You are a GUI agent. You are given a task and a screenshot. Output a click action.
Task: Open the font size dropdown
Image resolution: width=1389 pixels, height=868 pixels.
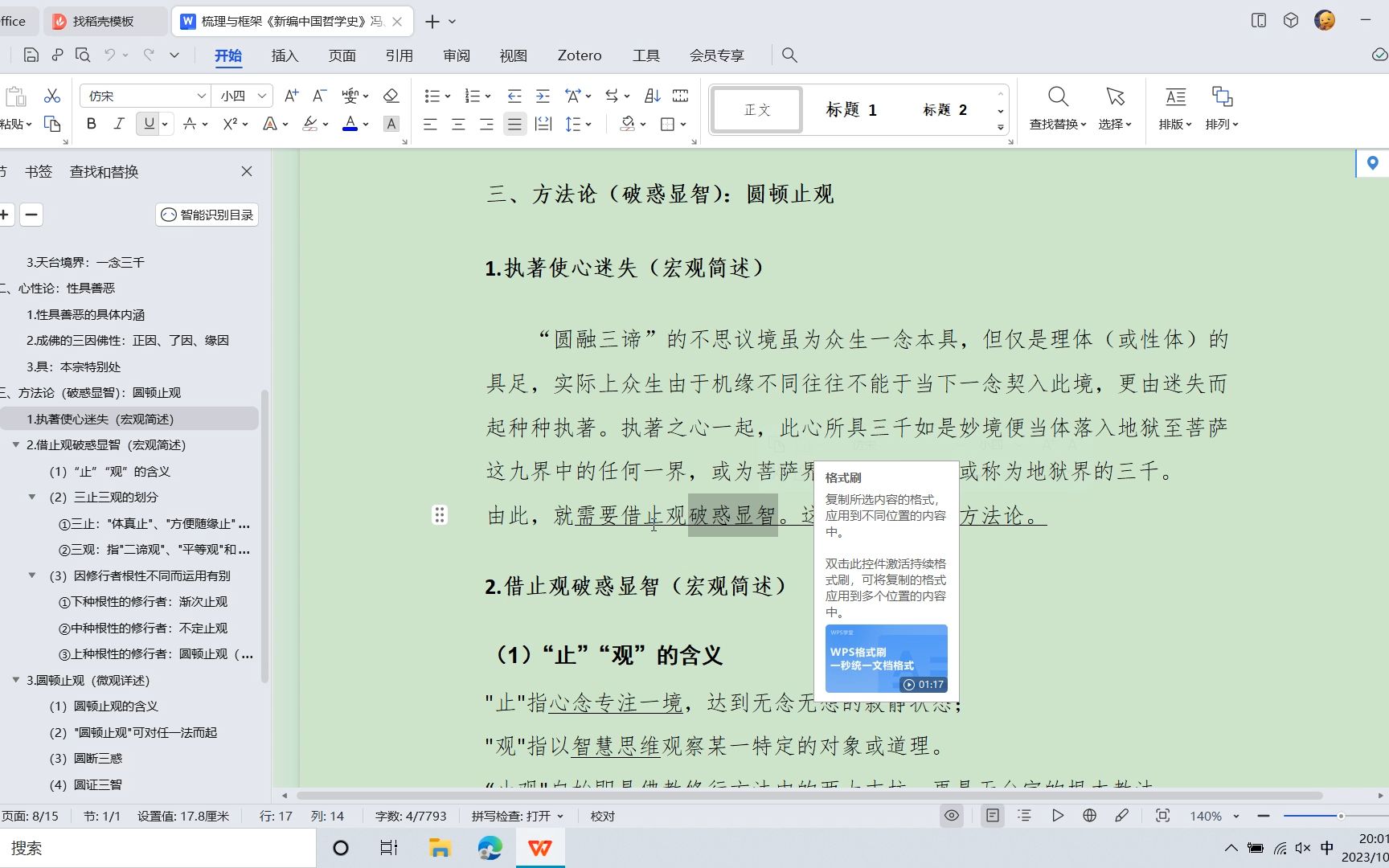click(262, 96)
